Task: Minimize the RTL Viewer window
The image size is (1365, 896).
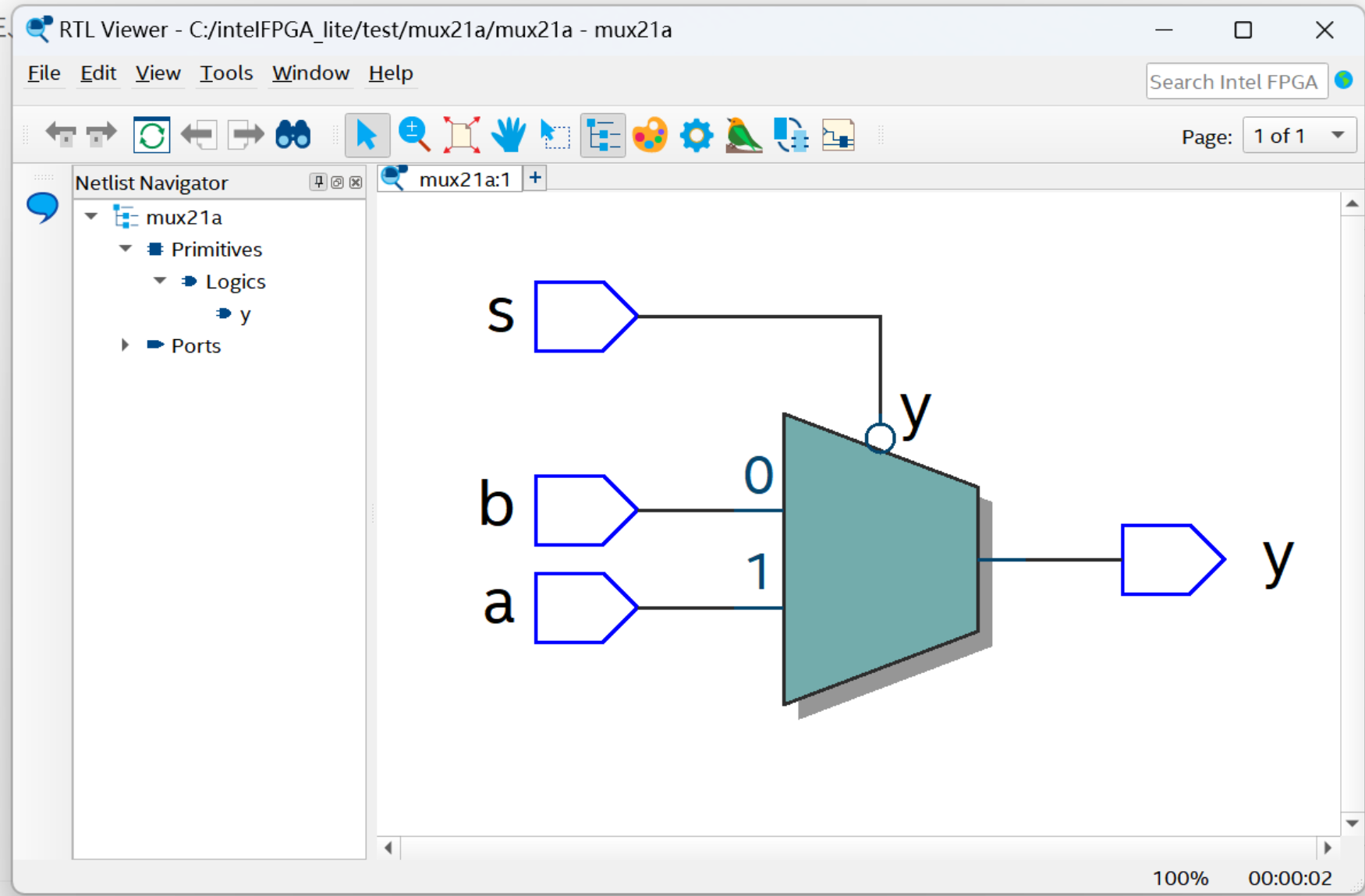Action: (1164, 30)
